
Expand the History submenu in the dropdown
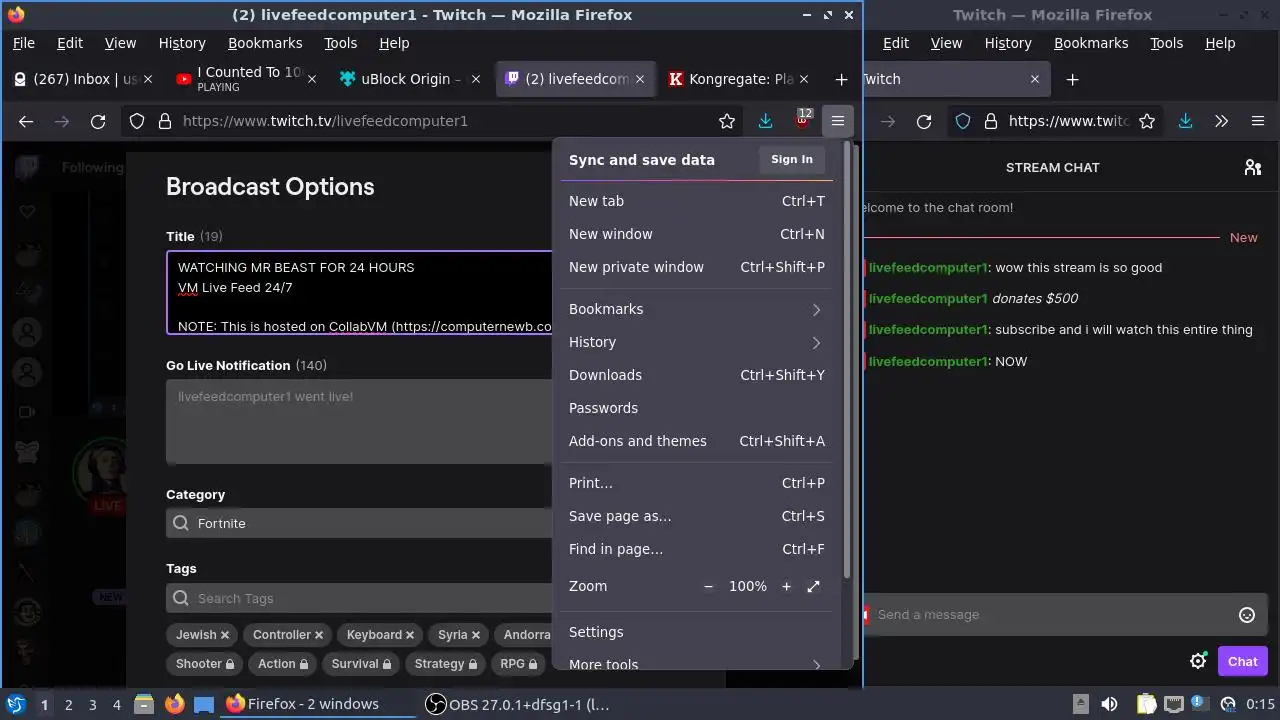tap(697, 342)
